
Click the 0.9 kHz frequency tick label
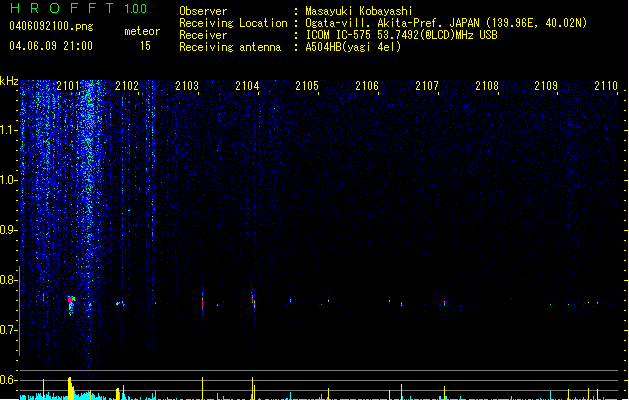(x=8, y=230)
